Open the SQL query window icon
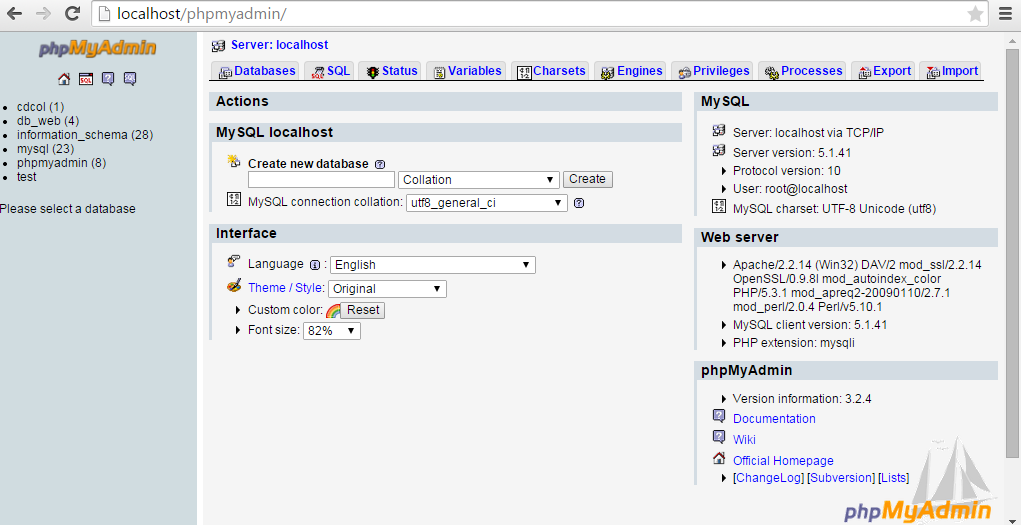 coord(86,79)
